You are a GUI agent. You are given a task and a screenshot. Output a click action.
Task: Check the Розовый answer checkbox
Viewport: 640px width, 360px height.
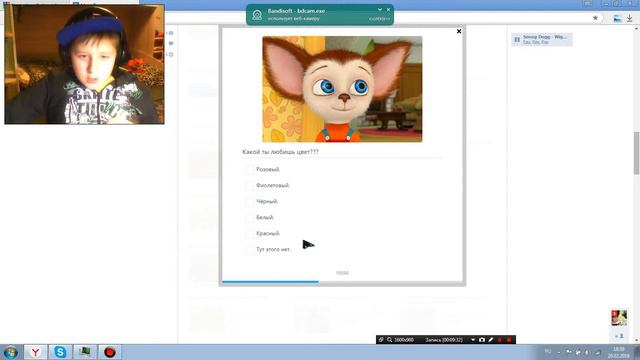[249, 169]
